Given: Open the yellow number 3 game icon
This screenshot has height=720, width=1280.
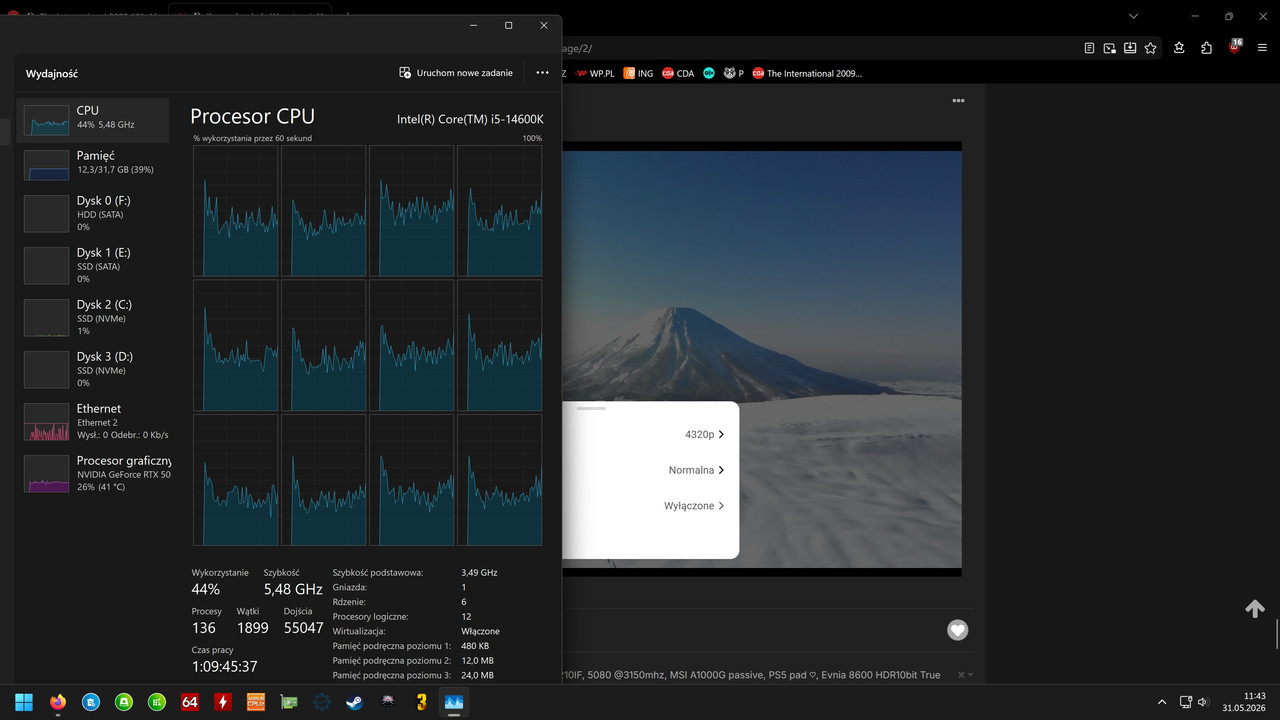Looking at the screenshot, I should point(421,702).
